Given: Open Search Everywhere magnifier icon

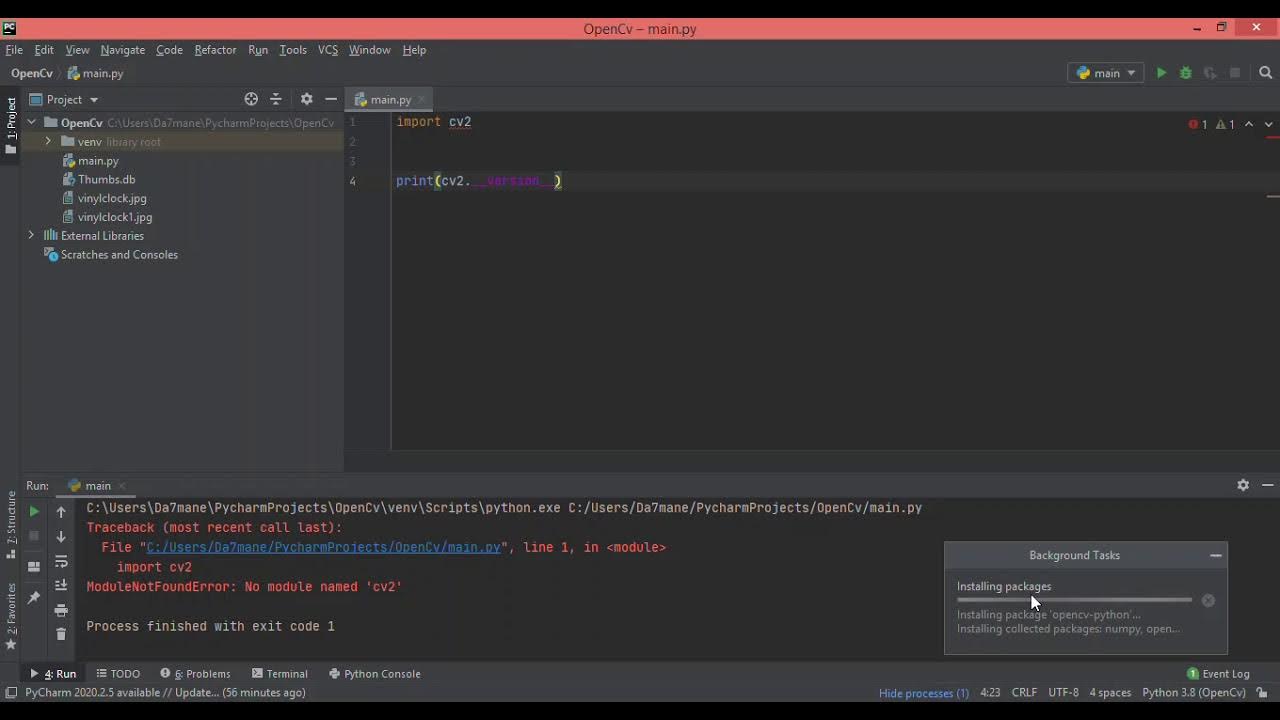Looking at the screenshot, I should 1265,73.
